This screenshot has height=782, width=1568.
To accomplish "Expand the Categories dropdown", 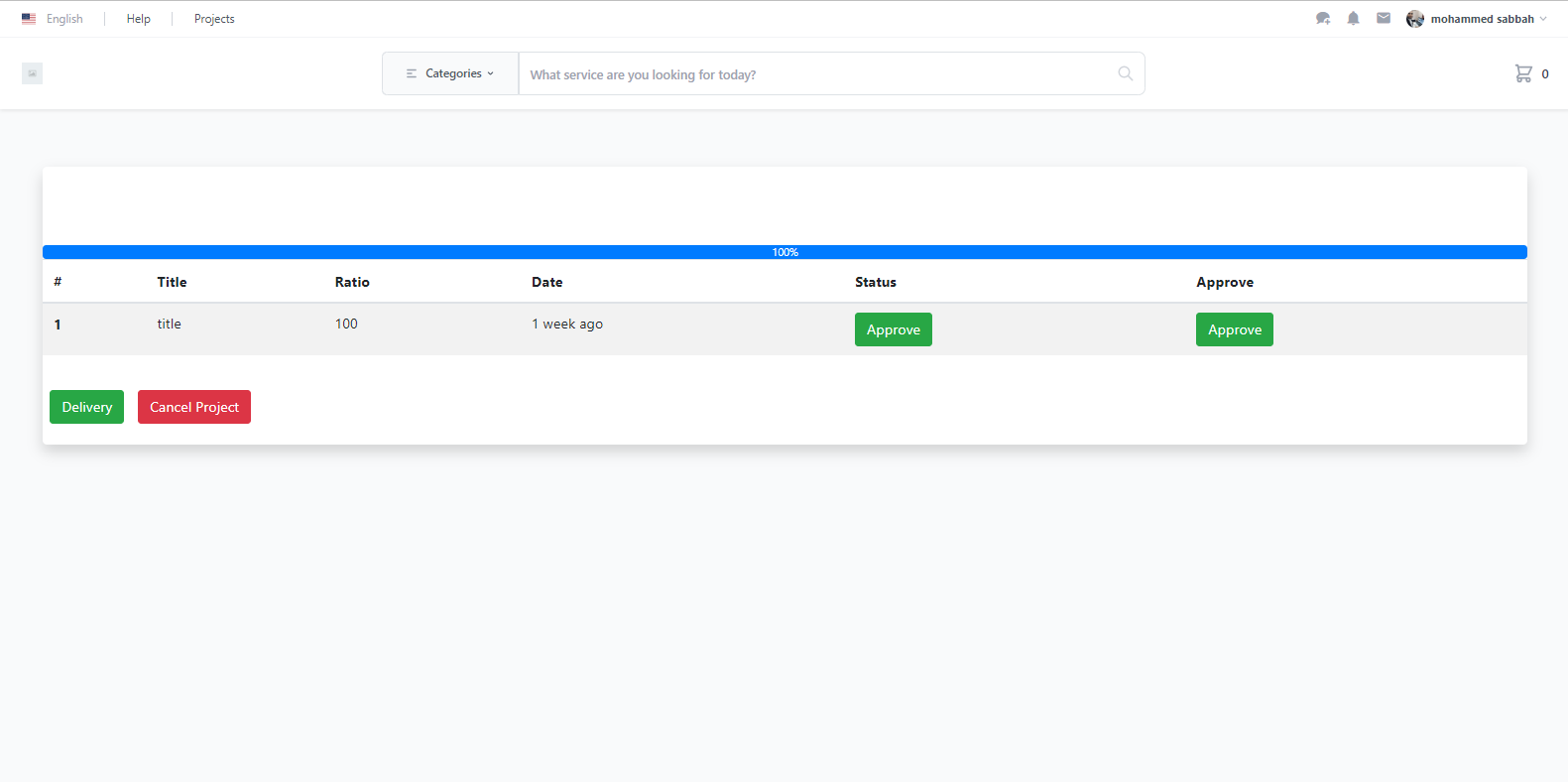I will 450,73.
